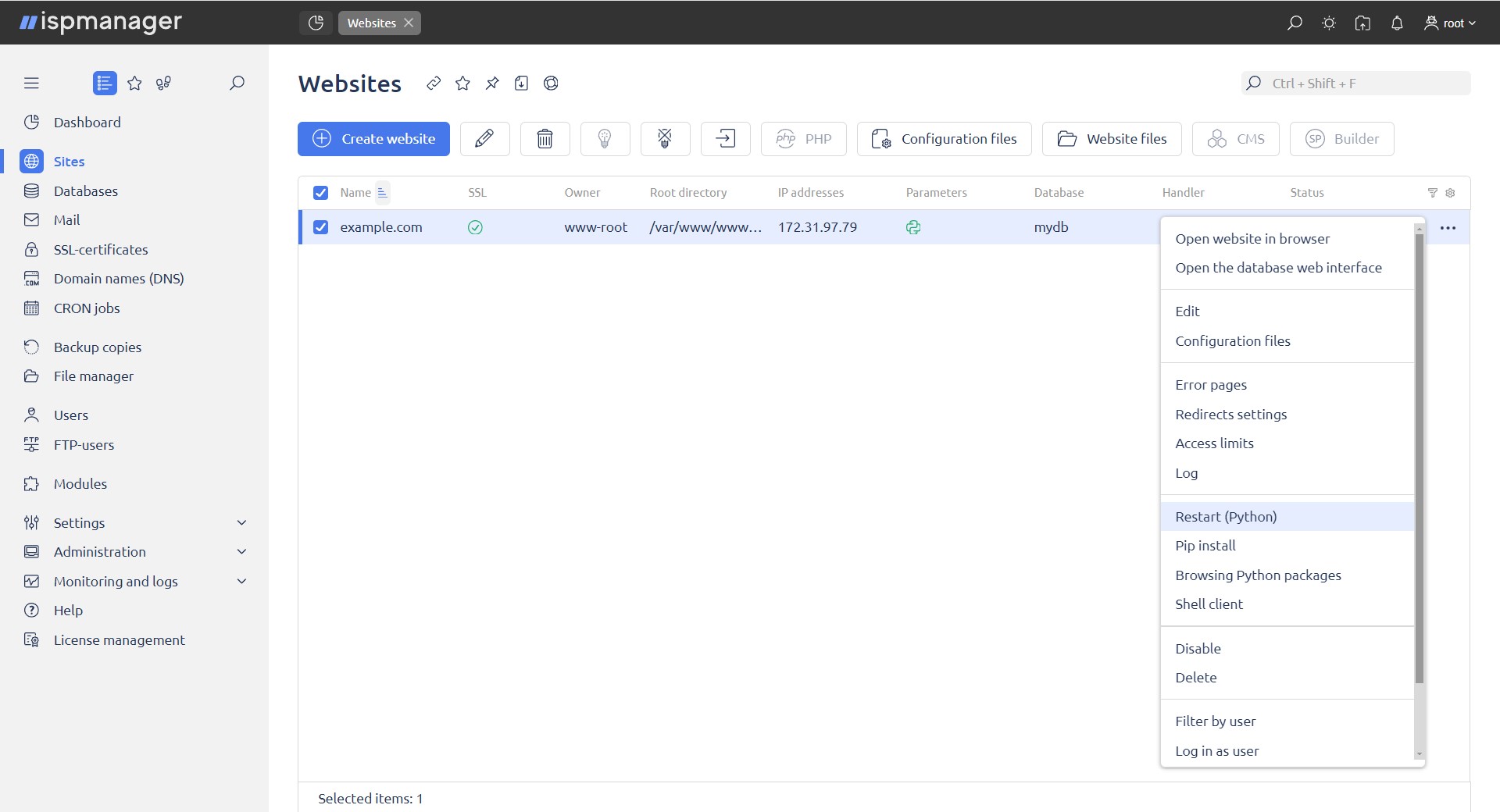This screenshot has width=1500, height=812.
Task: Select Restart (Python) from context menu
Action: [x=1225, y=517]
